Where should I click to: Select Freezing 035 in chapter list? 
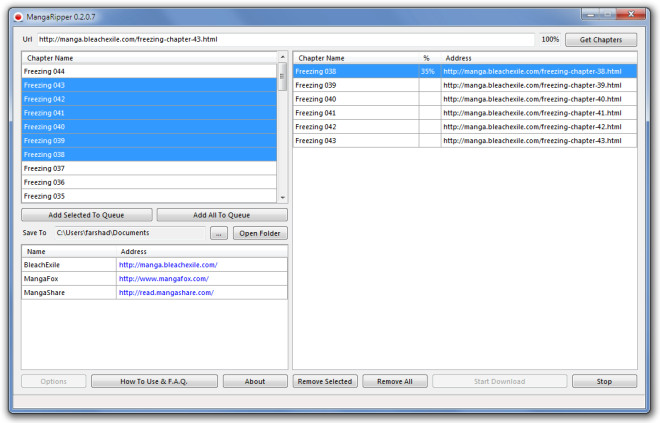pyautogui.click(x=149, y=196)
